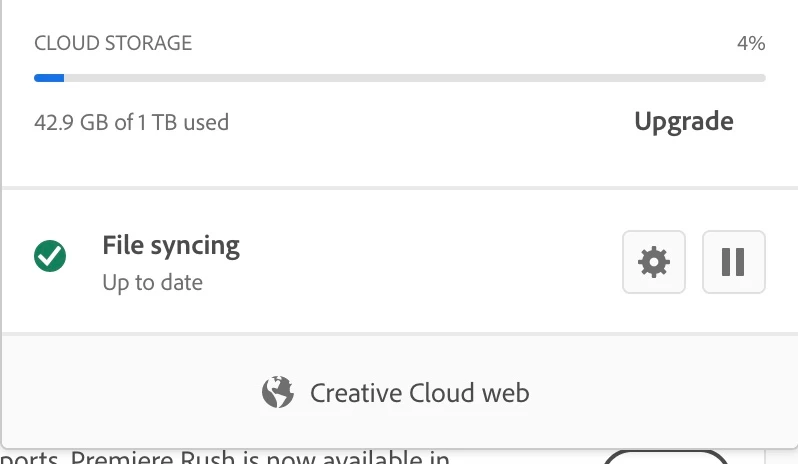Click the 4% storage usage label

(750, 43)
